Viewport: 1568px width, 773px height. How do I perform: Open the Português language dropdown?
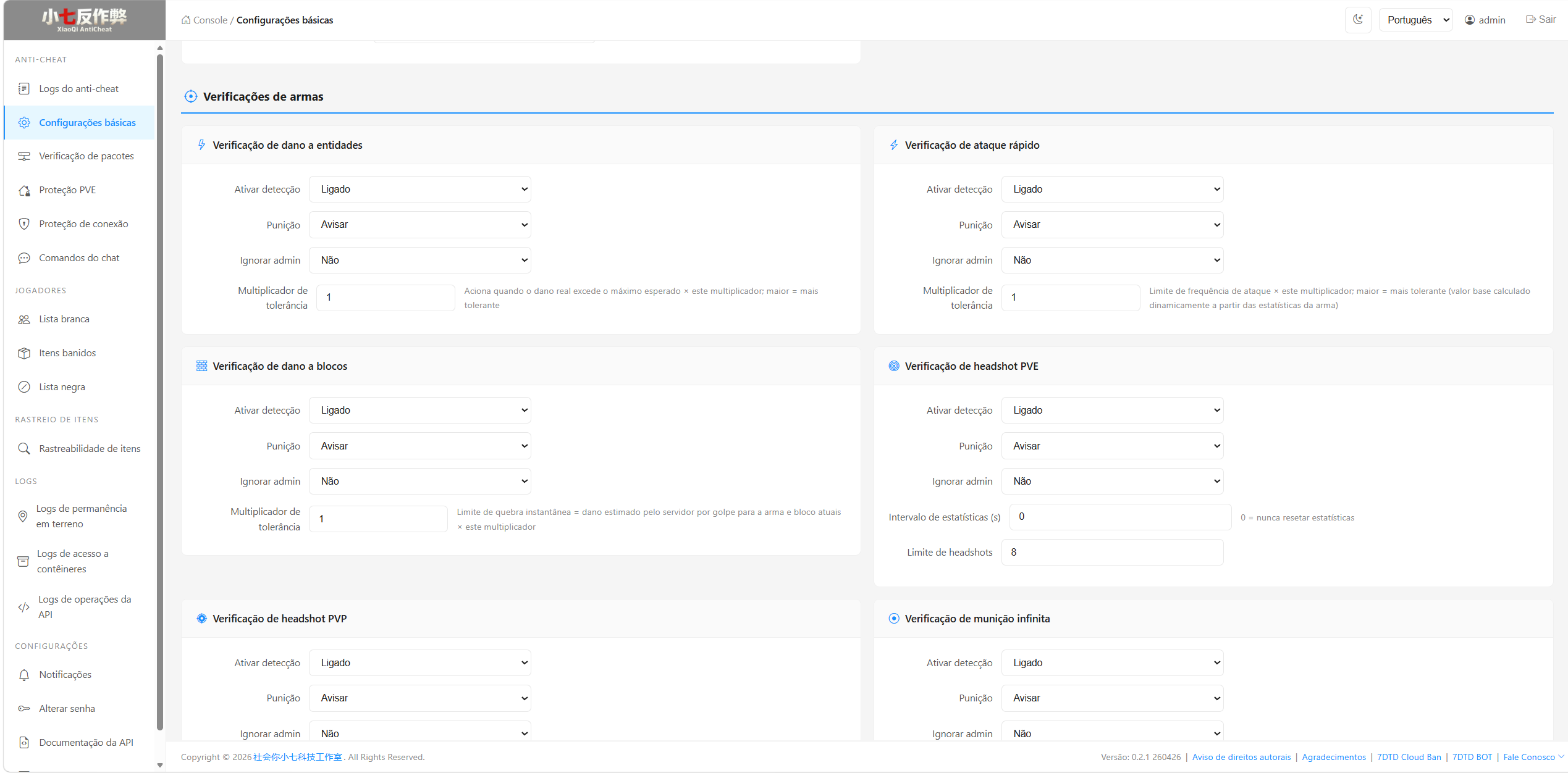click(1415, 20)
